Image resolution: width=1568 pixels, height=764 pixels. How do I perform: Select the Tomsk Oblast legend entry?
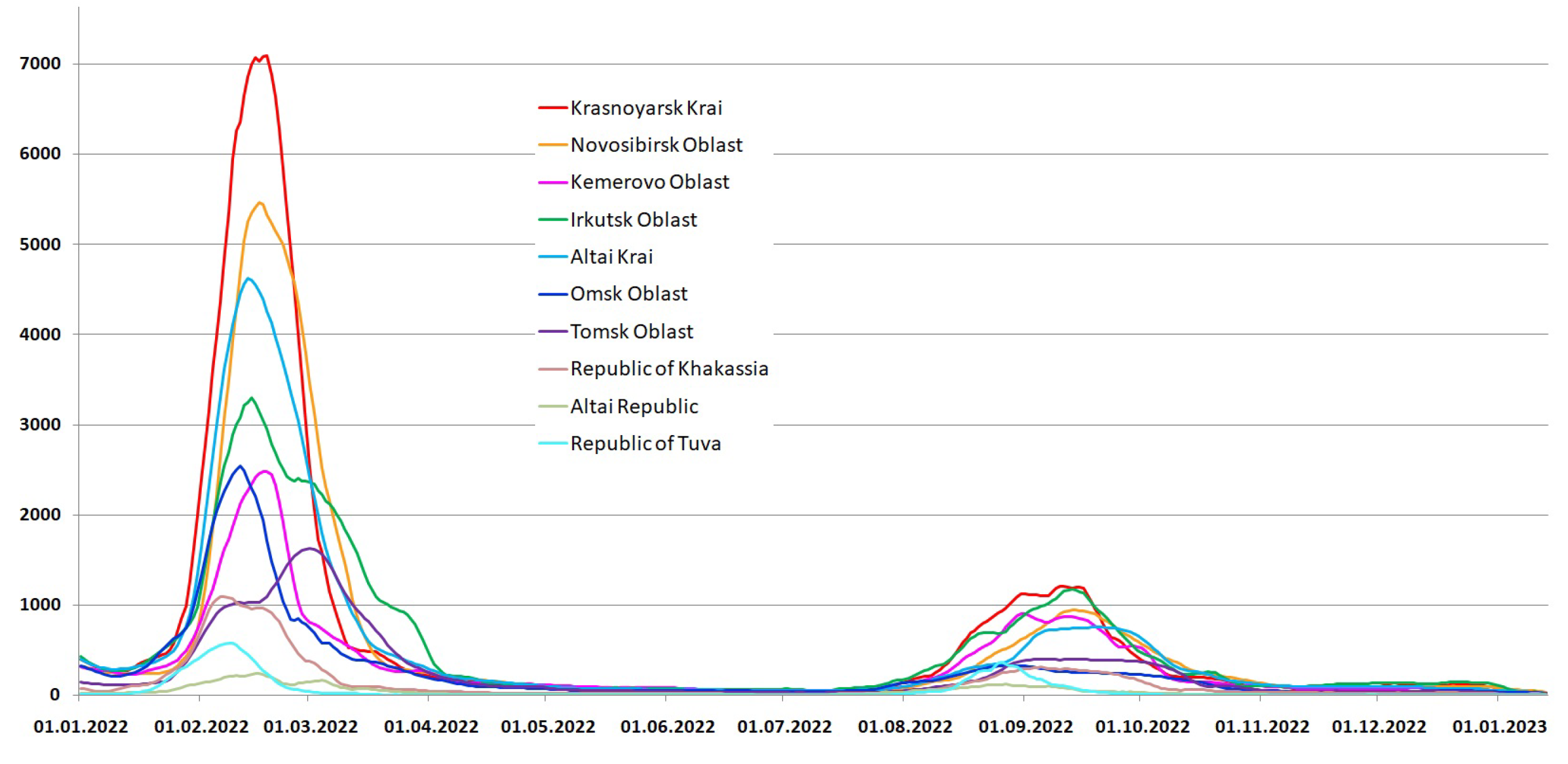631,332
